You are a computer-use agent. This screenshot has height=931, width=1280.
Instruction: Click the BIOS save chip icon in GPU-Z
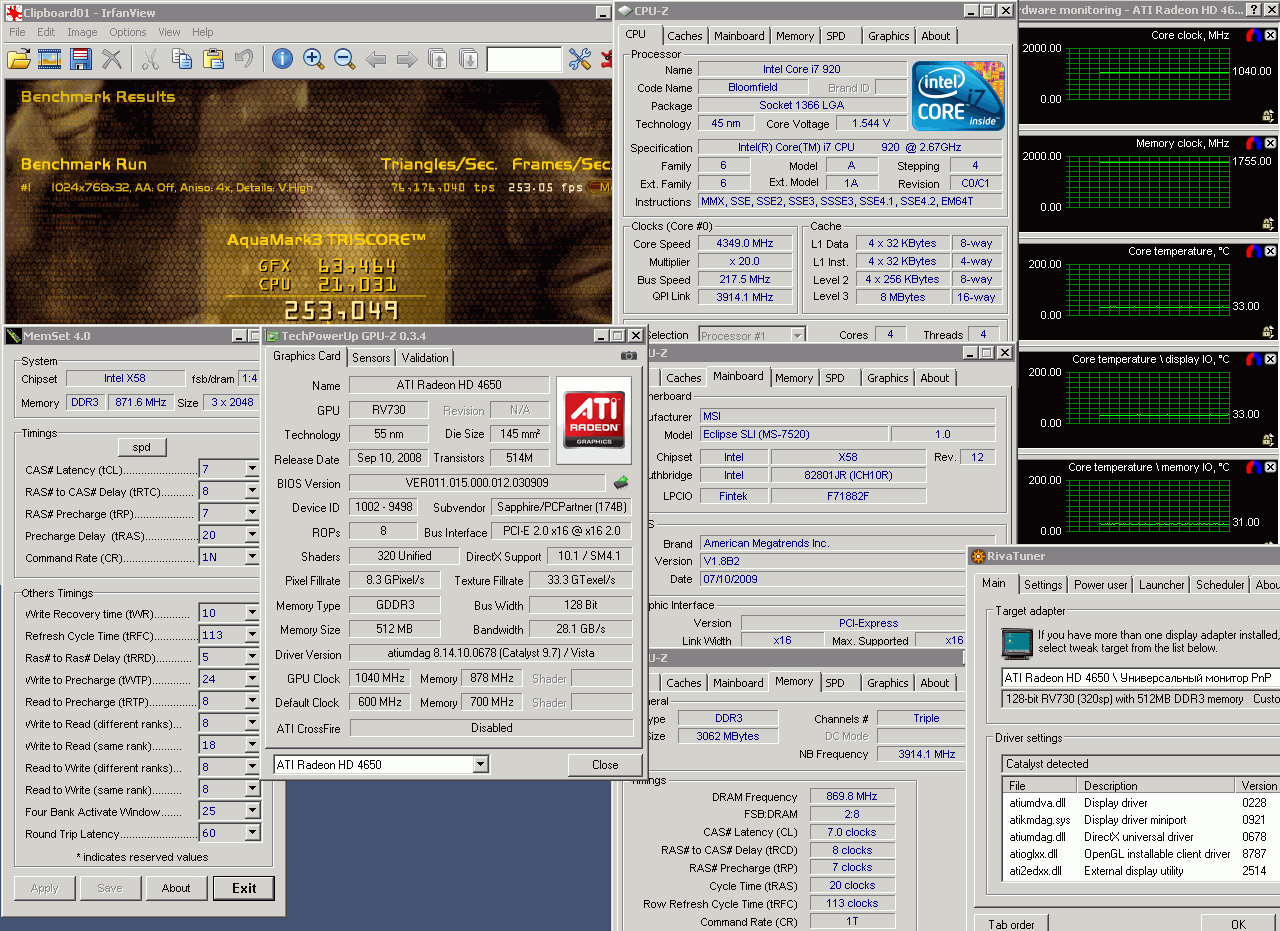tap(621, 482)
